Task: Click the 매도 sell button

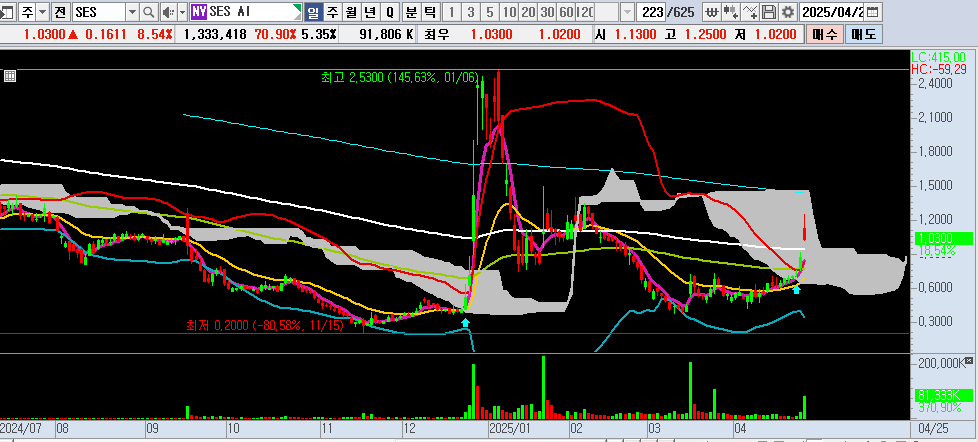Action: point(863,35)
